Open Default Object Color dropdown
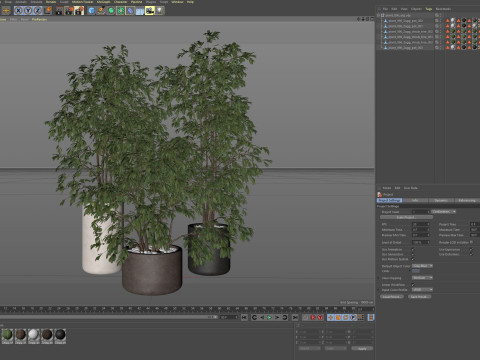 point(422,266)
